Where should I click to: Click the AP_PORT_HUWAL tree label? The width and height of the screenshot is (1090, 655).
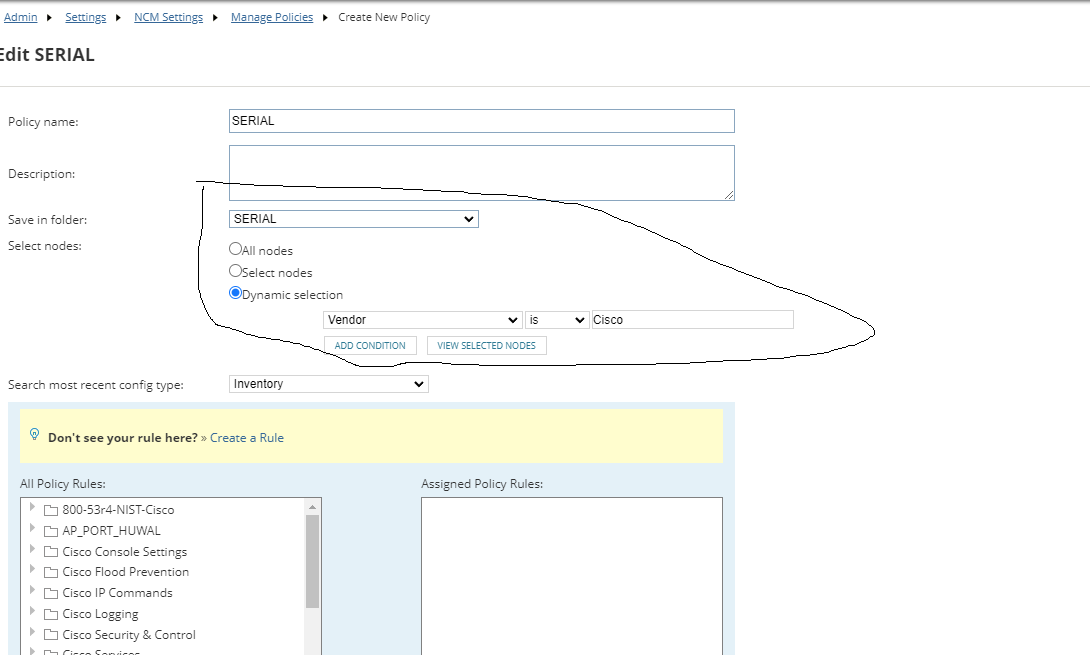111,531
